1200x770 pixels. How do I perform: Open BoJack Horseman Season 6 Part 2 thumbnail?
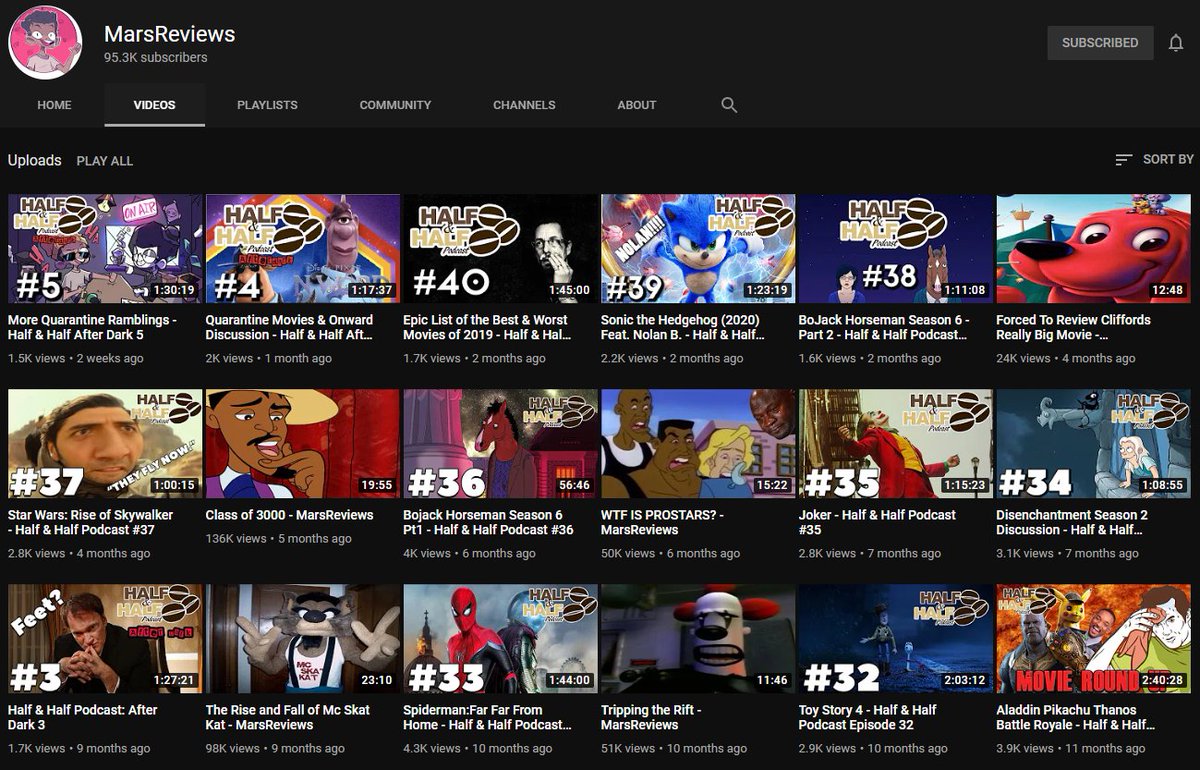point(896,248)
